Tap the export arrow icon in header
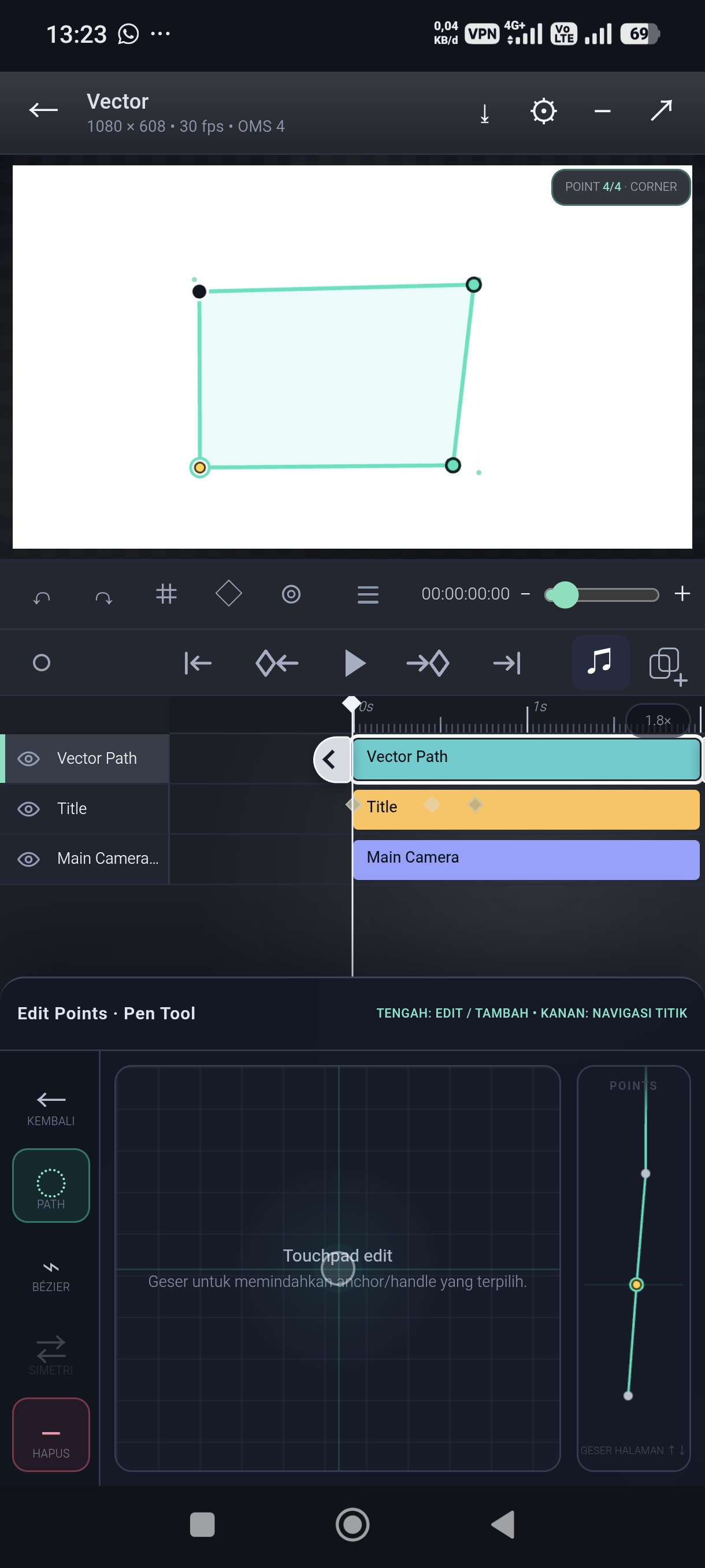 [x=661, y=111]
